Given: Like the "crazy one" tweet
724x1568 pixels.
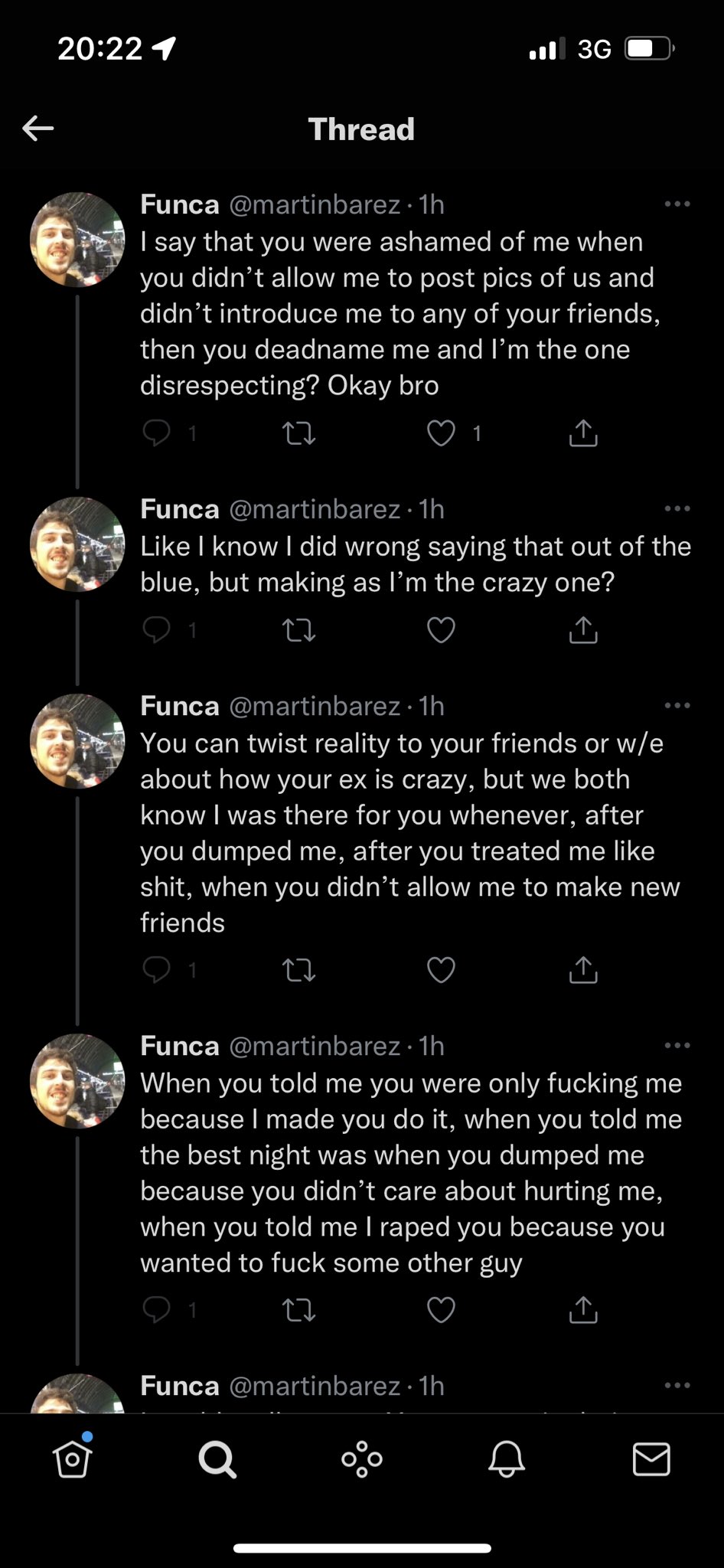Looking at the screenshot, I should 441,630.
